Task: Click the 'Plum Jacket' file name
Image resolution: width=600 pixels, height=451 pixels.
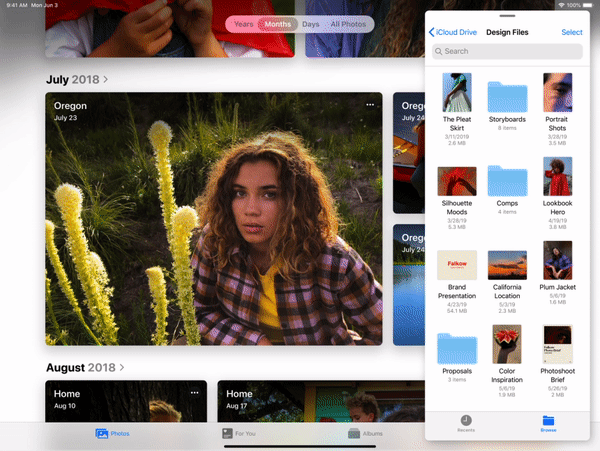Action: click(x=558, y=287)
